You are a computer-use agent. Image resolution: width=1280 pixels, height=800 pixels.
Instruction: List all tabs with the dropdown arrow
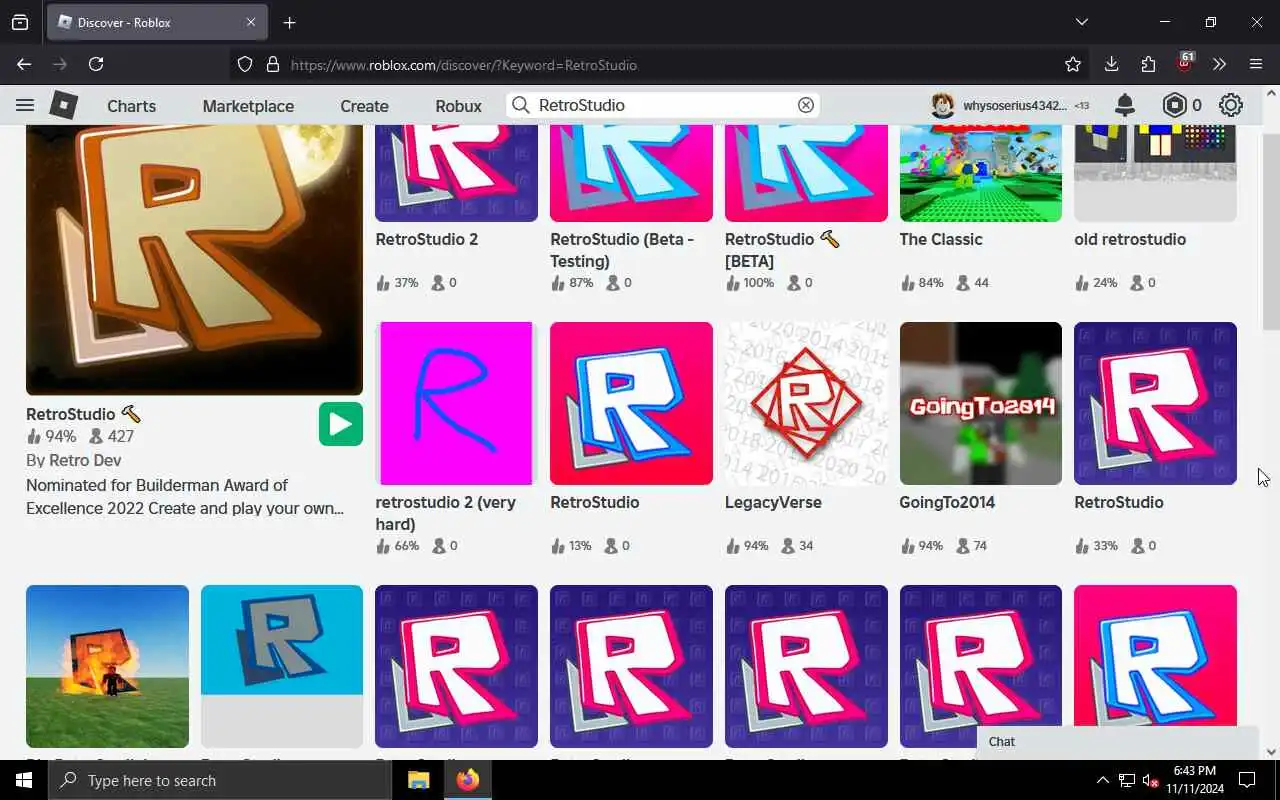[x=1081, y=22]
